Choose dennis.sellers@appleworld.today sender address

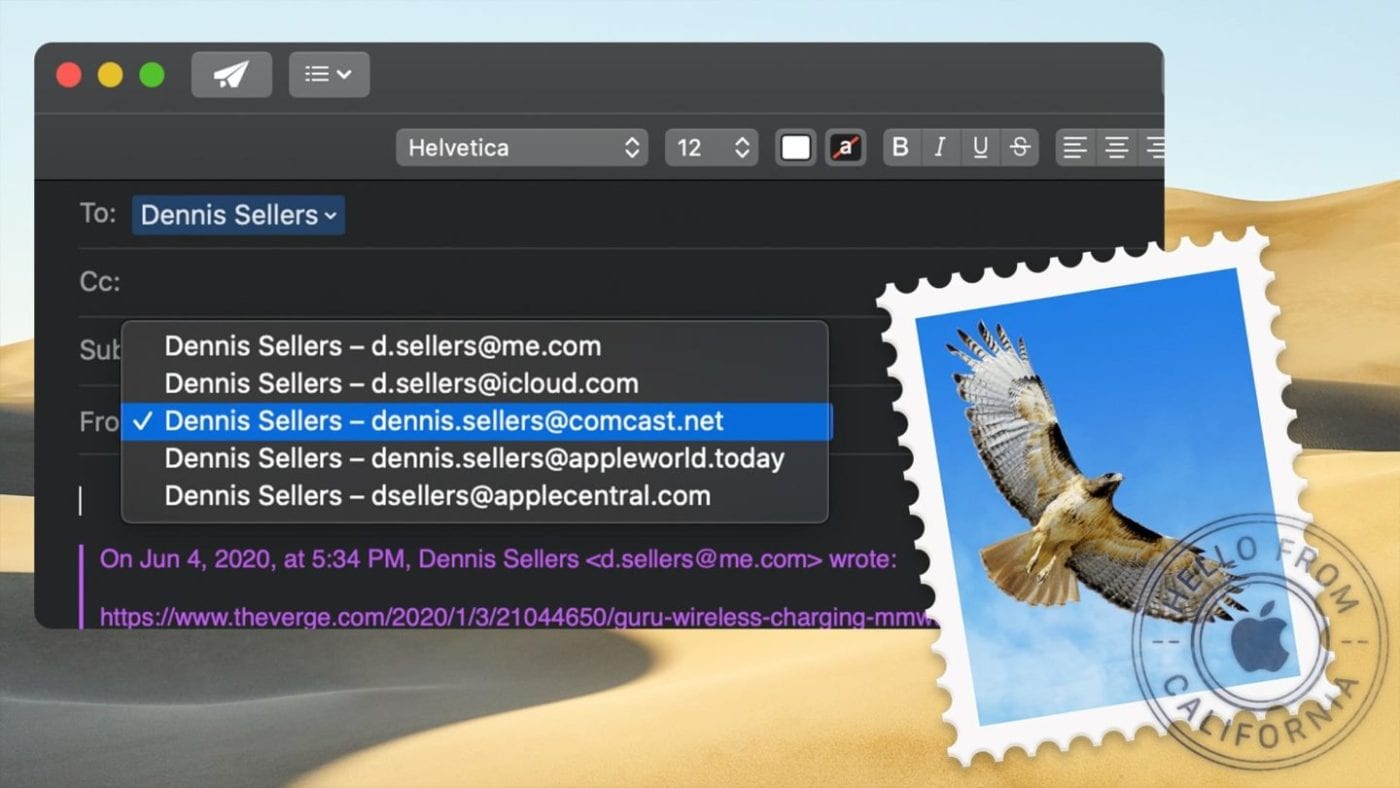coord(475,459)
